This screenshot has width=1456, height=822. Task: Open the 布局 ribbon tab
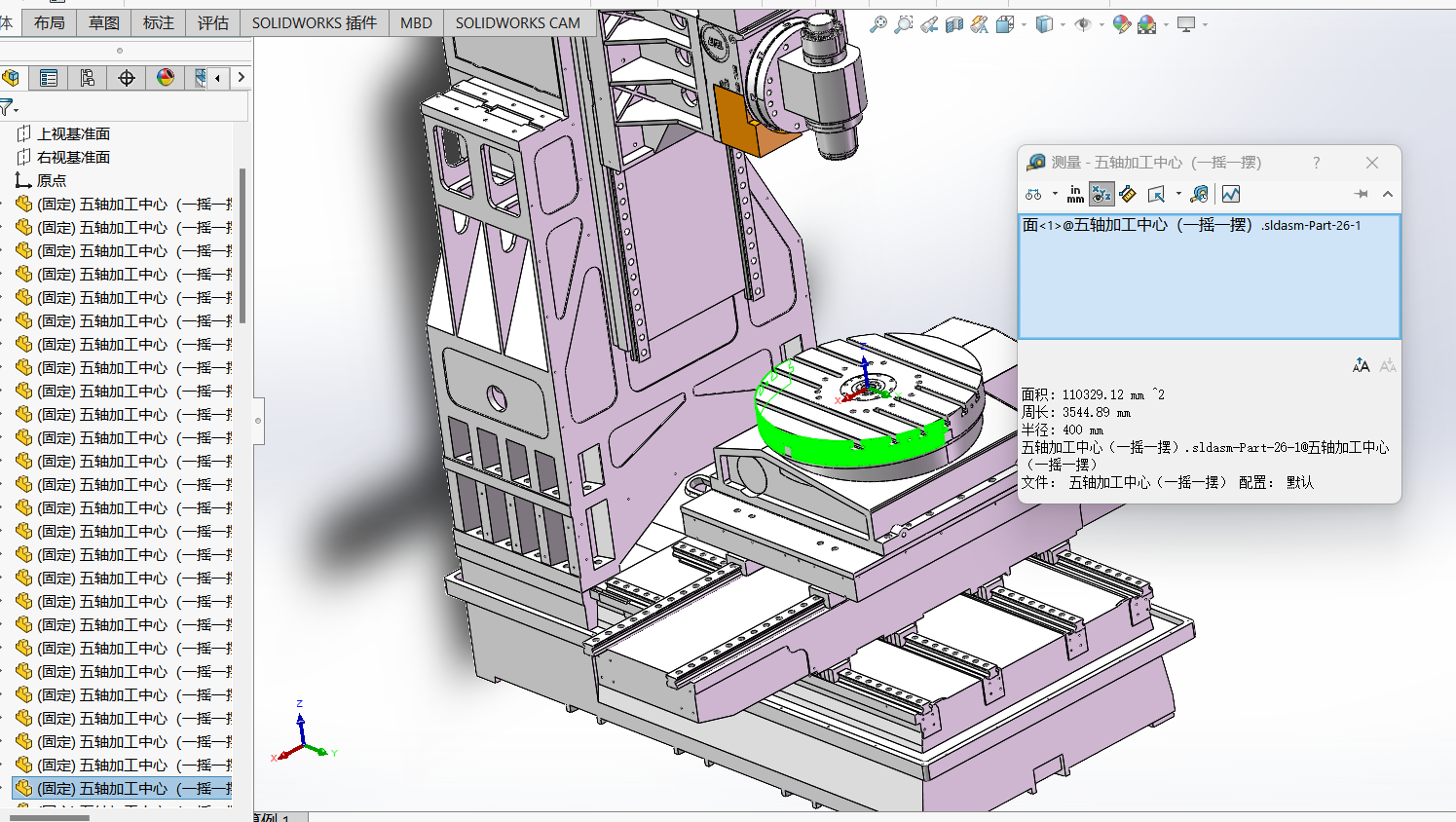50,22
